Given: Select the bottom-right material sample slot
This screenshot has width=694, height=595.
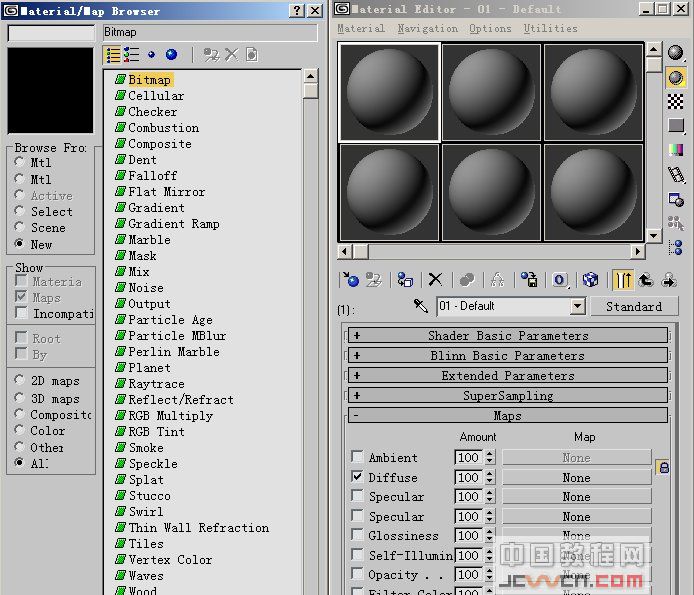Looking at the screenshot, I should (x=594, y=193).
